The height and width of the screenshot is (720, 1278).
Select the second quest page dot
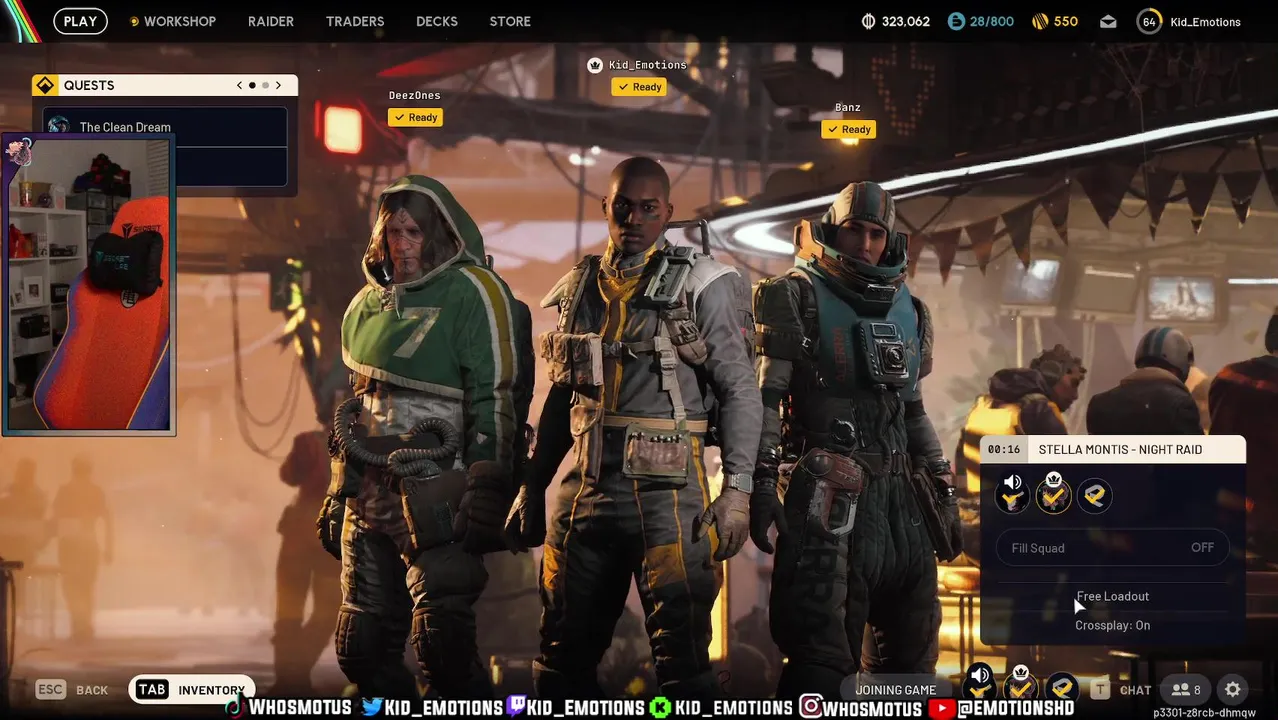pyautogui.click(x=265, y=85)
